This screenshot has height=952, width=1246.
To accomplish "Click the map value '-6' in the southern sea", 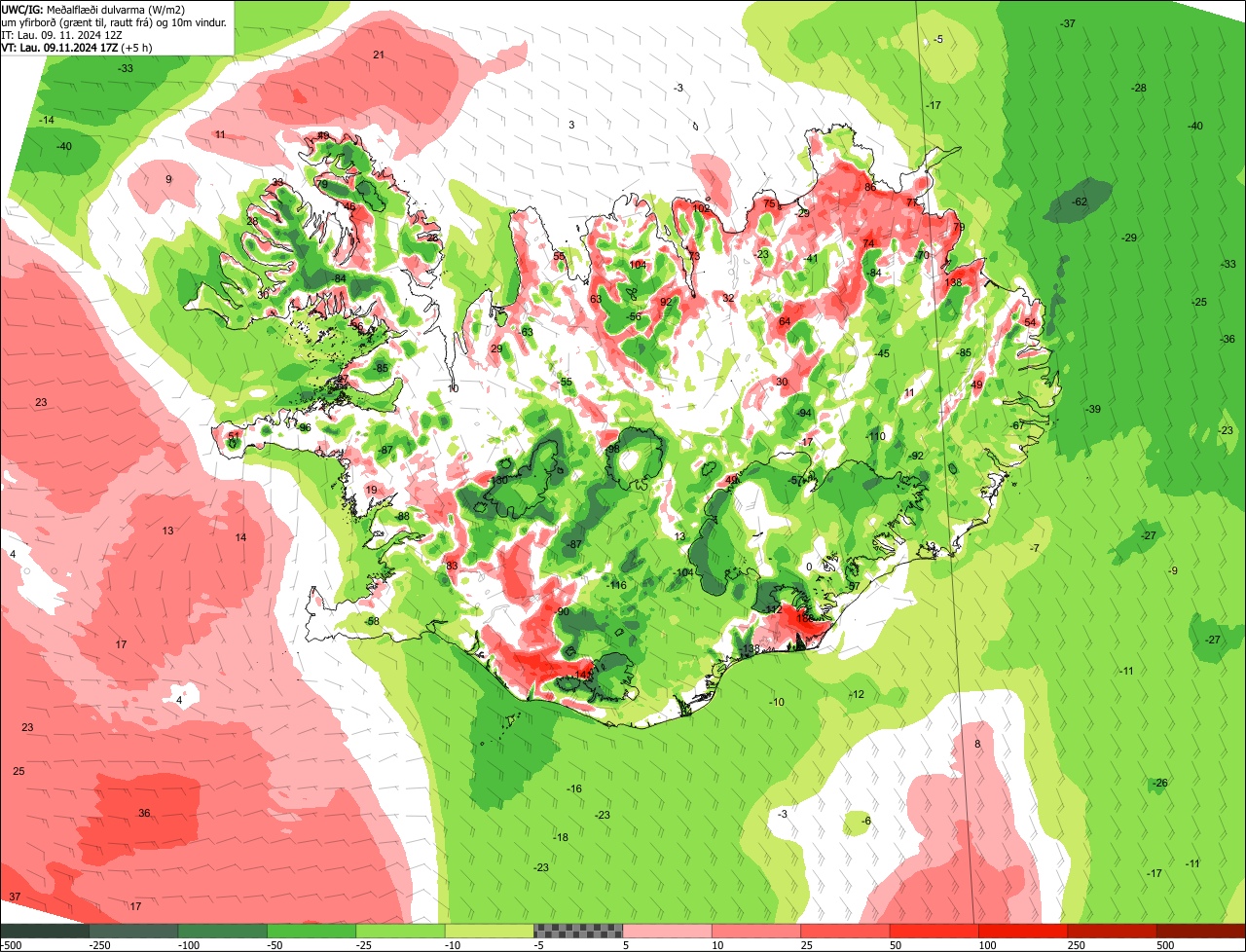I will [866, 821].
